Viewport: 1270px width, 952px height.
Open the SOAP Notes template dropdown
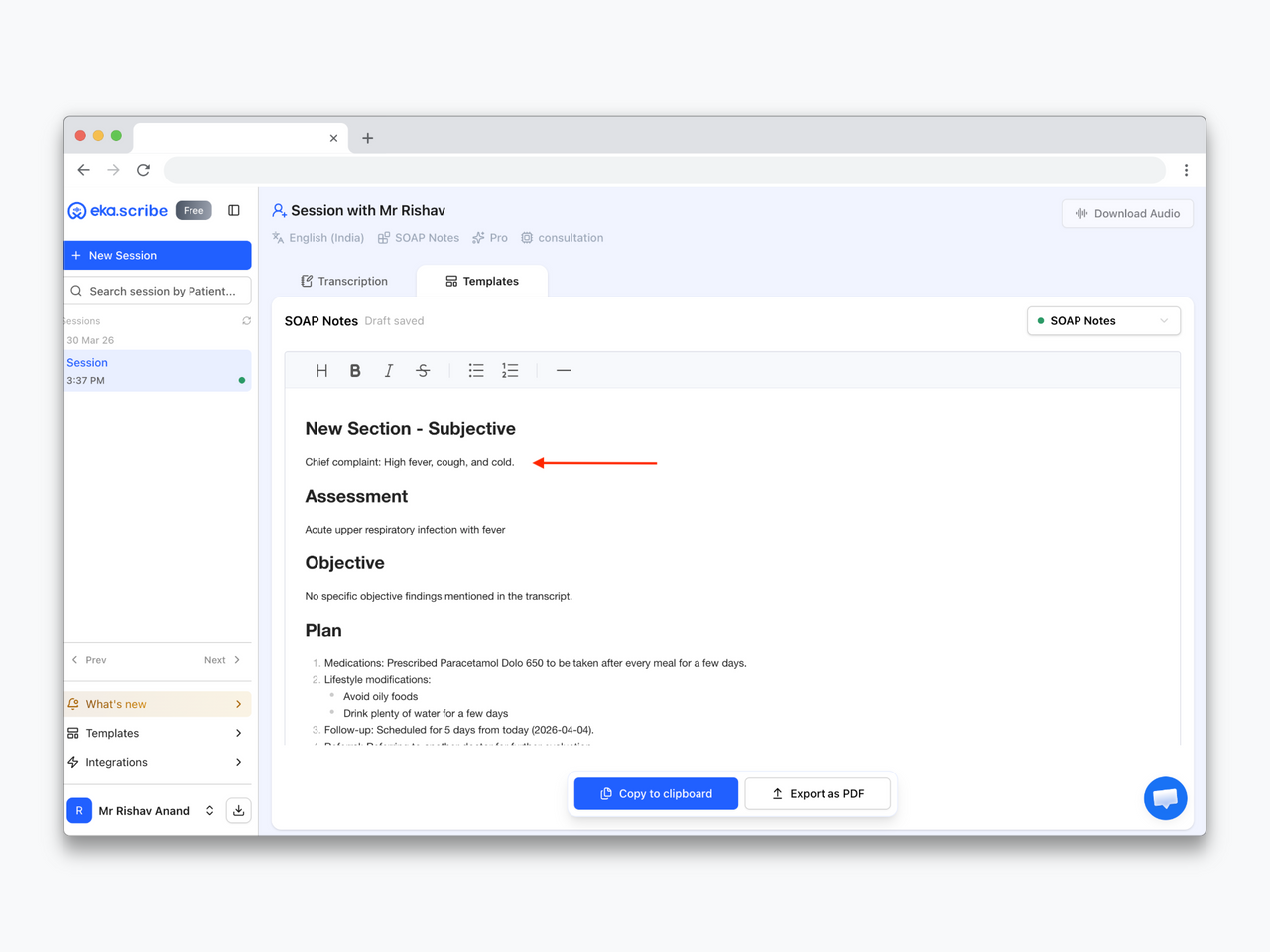coord(1103,321)
